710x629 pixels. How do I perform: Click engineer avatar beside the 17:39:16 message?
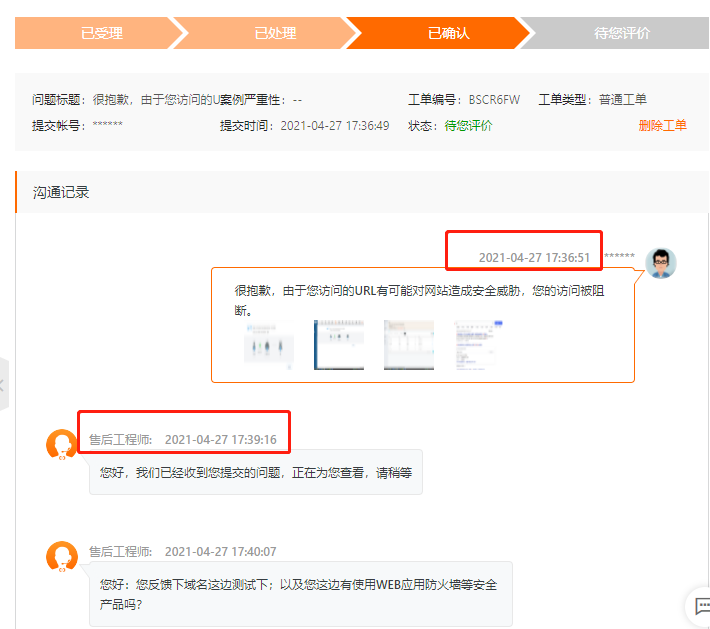pyautogui.click(x=62, y=445)
